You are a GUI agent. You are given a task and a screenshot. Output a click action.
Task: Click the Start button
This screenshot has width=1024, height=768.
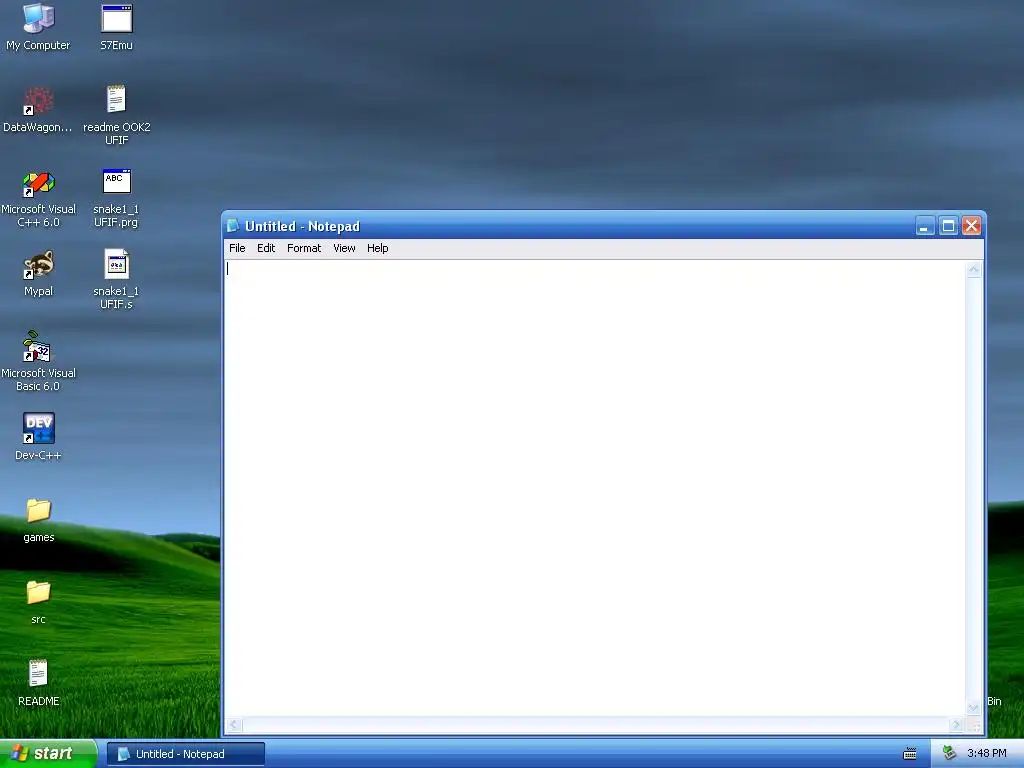pos(48,754)
